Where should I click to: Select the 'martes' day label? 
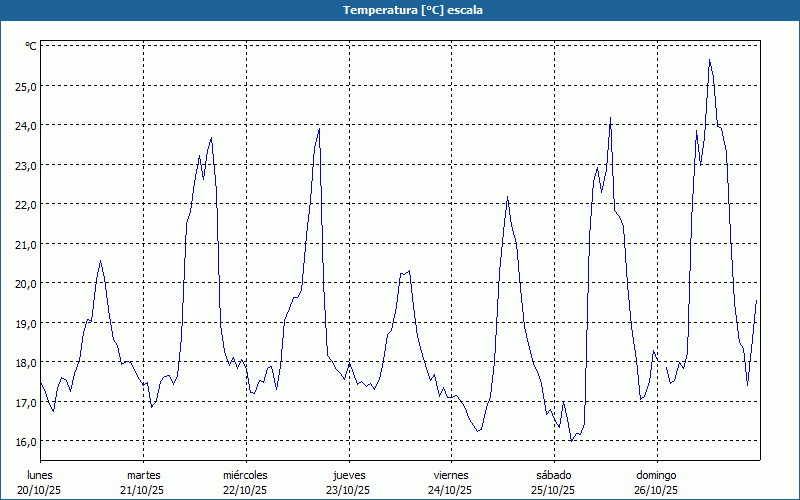tap(143, 474)
